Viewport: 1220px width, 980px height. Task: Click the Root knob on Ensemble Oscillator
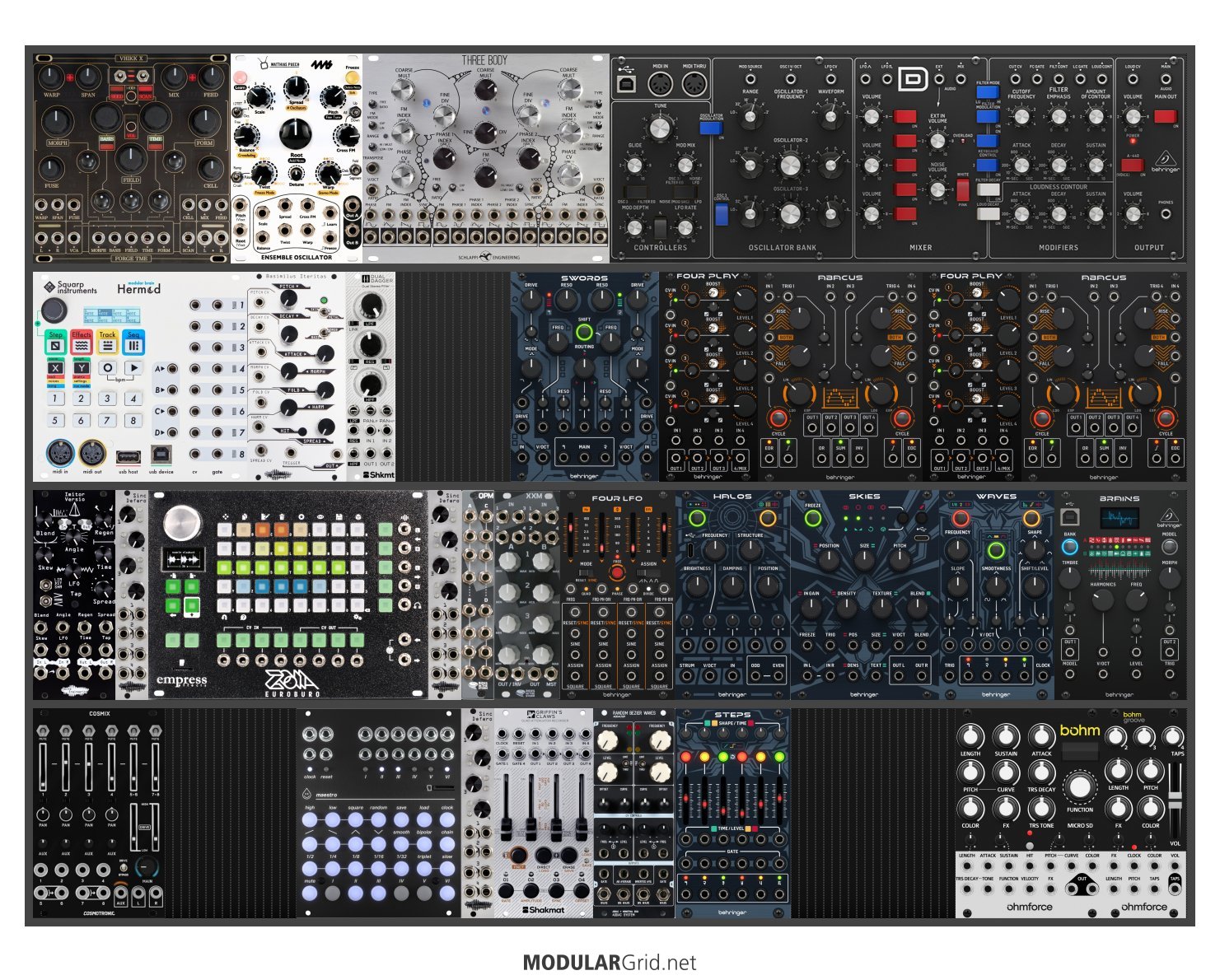pos(295,133)
